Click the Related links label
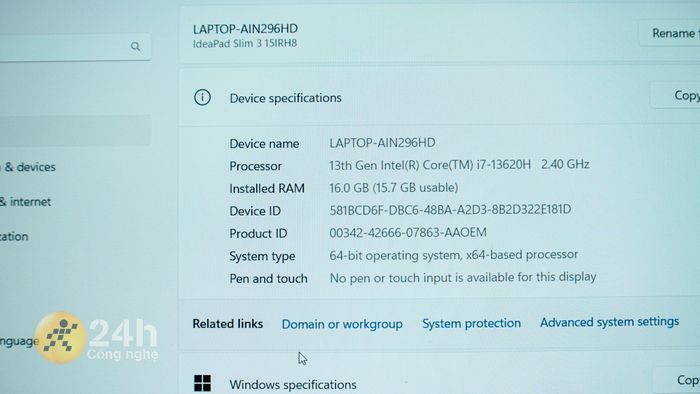The image size is (700, 394). (x=228, y=323)
